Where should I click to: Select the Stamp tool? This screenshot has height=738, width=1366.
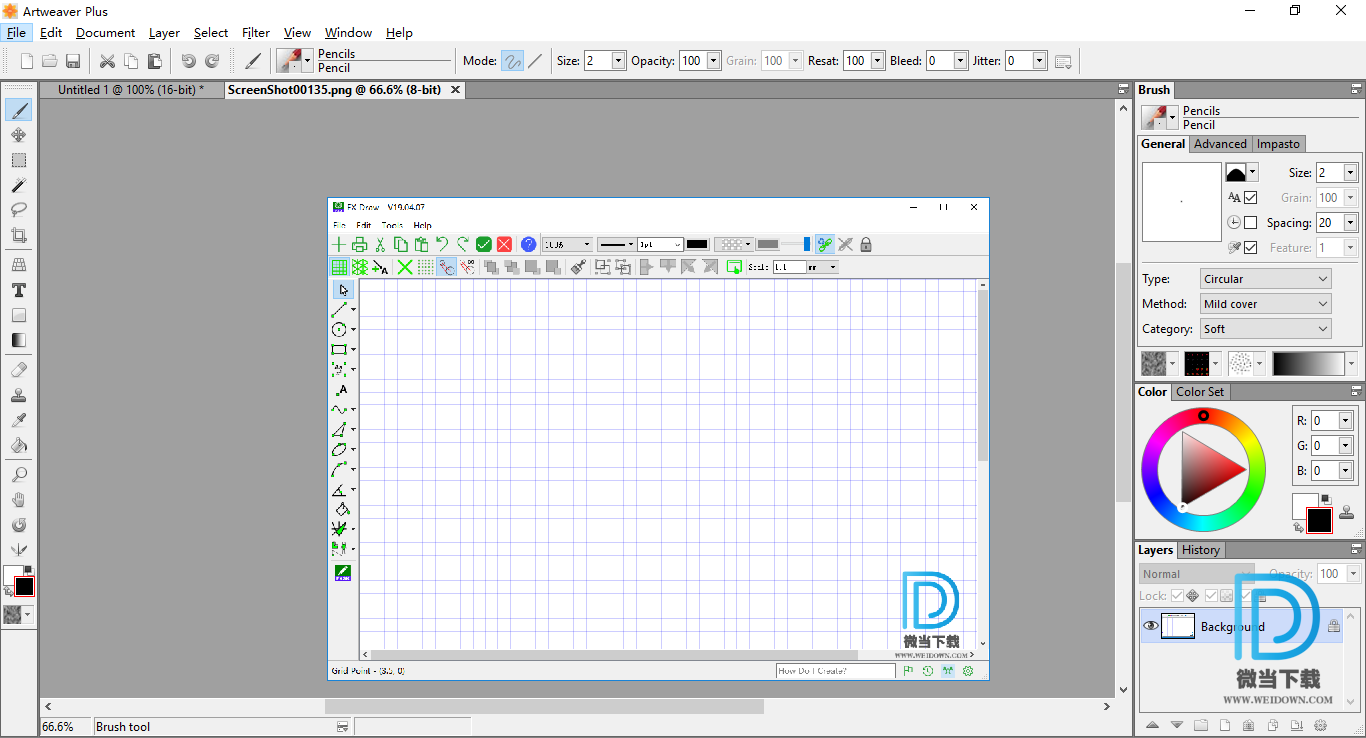(18, 395)
